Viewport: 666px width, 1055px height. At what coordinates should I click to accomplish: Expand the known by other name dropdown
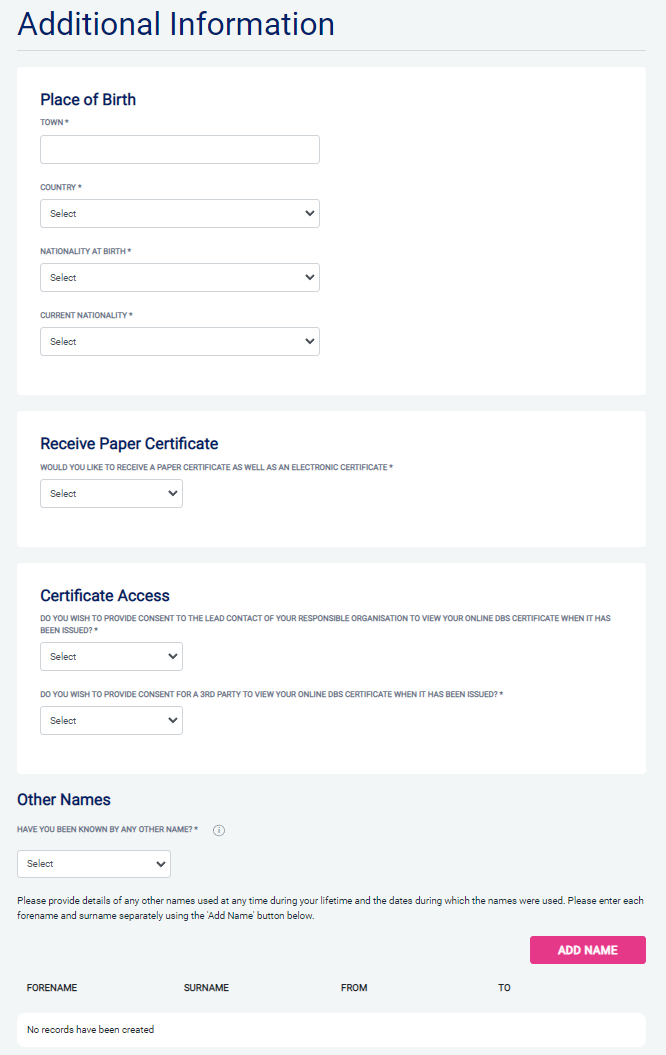click(94, 864)
